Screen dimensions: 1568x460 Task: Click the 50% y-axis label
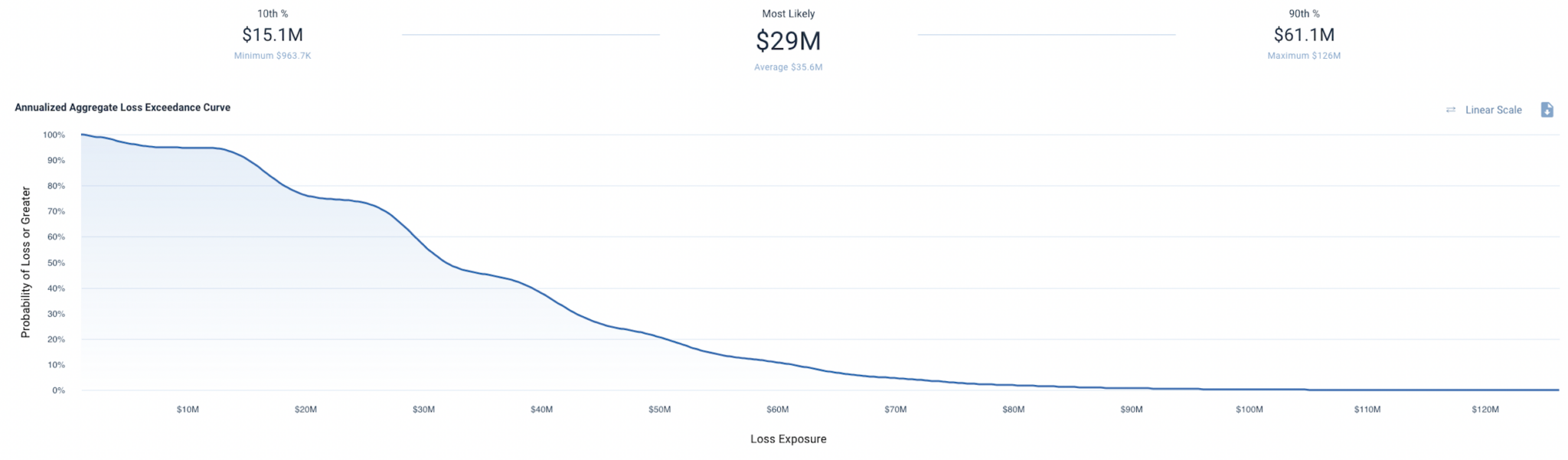click(x=56, y=263)
